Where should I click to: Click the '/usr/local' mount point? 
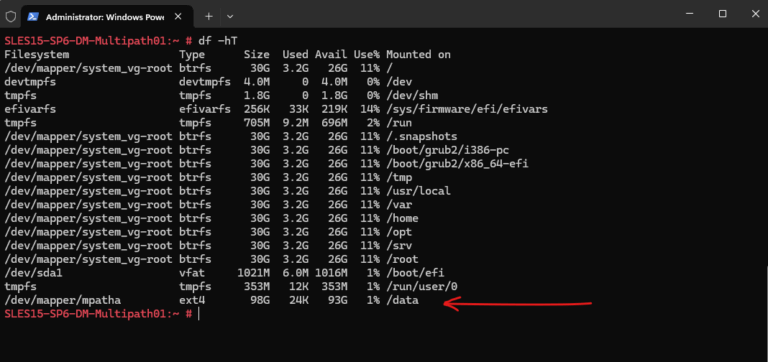[418, 191]
